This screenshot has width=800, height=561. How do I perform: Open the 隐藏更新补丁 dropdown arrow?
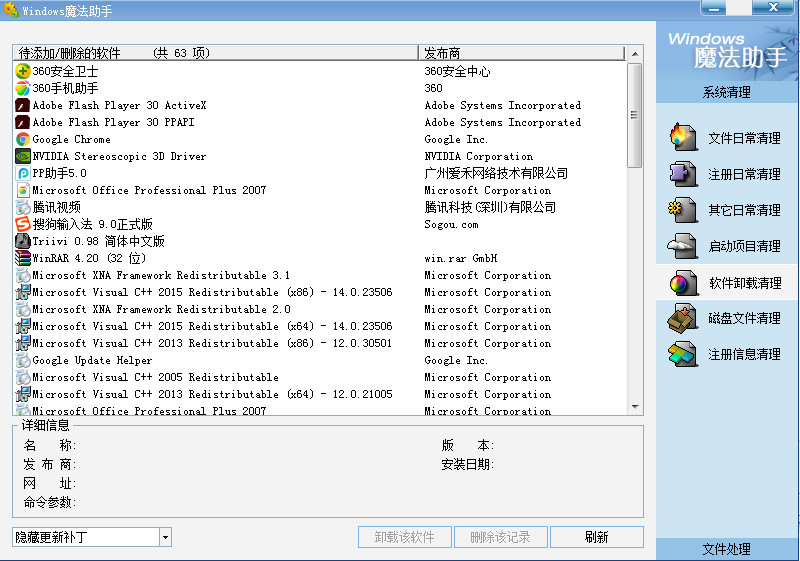click(165, 538)
